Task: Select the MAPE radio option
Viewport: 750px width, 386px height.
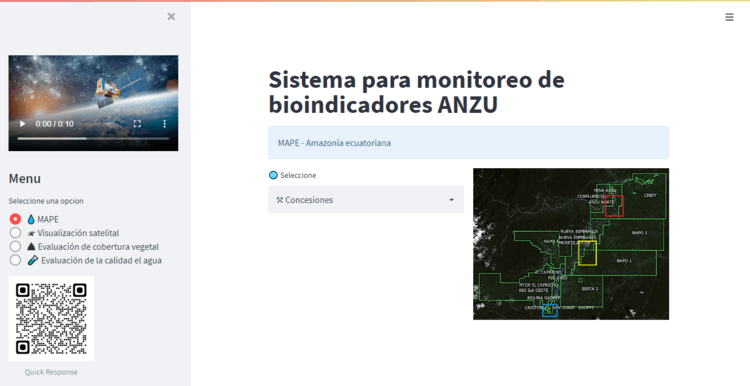Action: pyautogui.click(x=15, y=219)
